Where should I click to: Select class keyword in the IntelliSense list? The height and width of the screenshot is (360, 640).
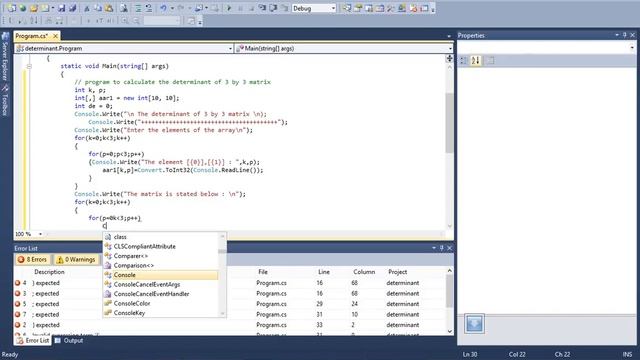coord(160,237)
